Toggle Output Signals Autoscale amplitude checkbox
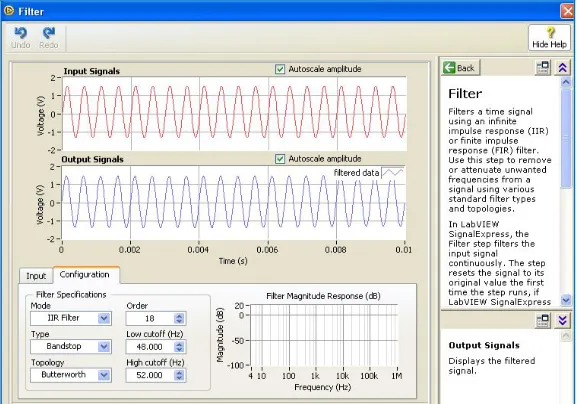The image size is (580, 404). pos(280,159)
